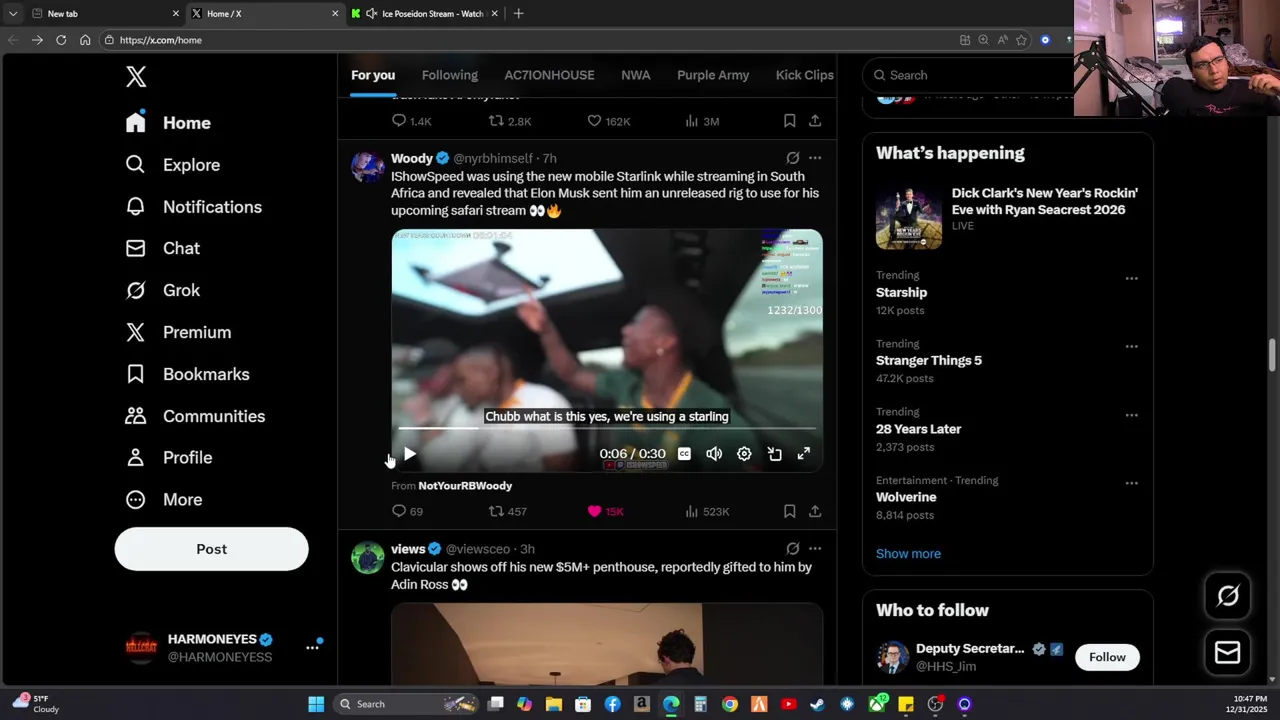The height and width of the screenshot is (720, 1280).
Task: Open Wolverine trend options menu
Action: pyautogui.click(x=1131, y=483)
